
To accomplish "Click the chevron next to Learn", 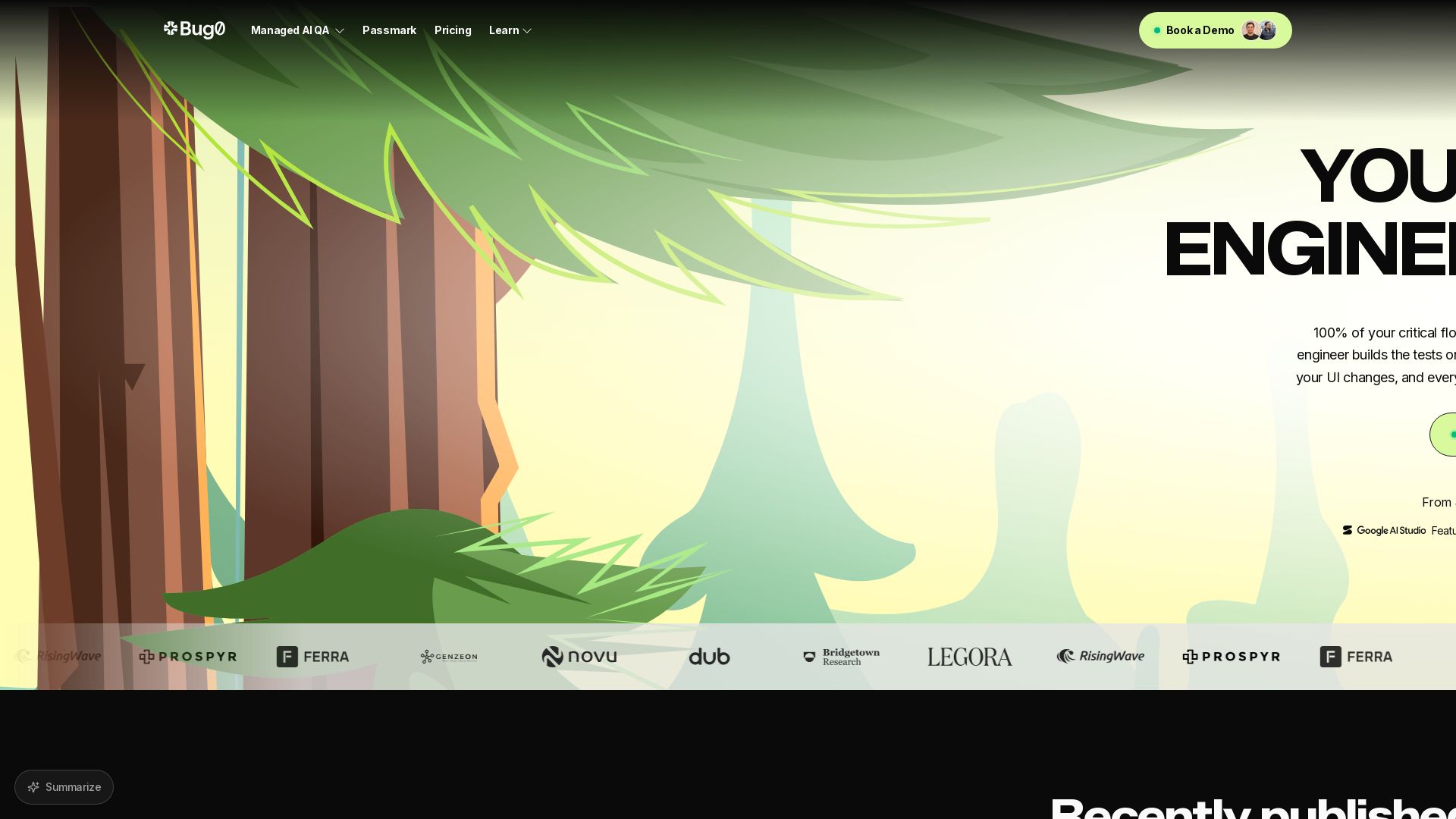I will (x=527, y=31).
